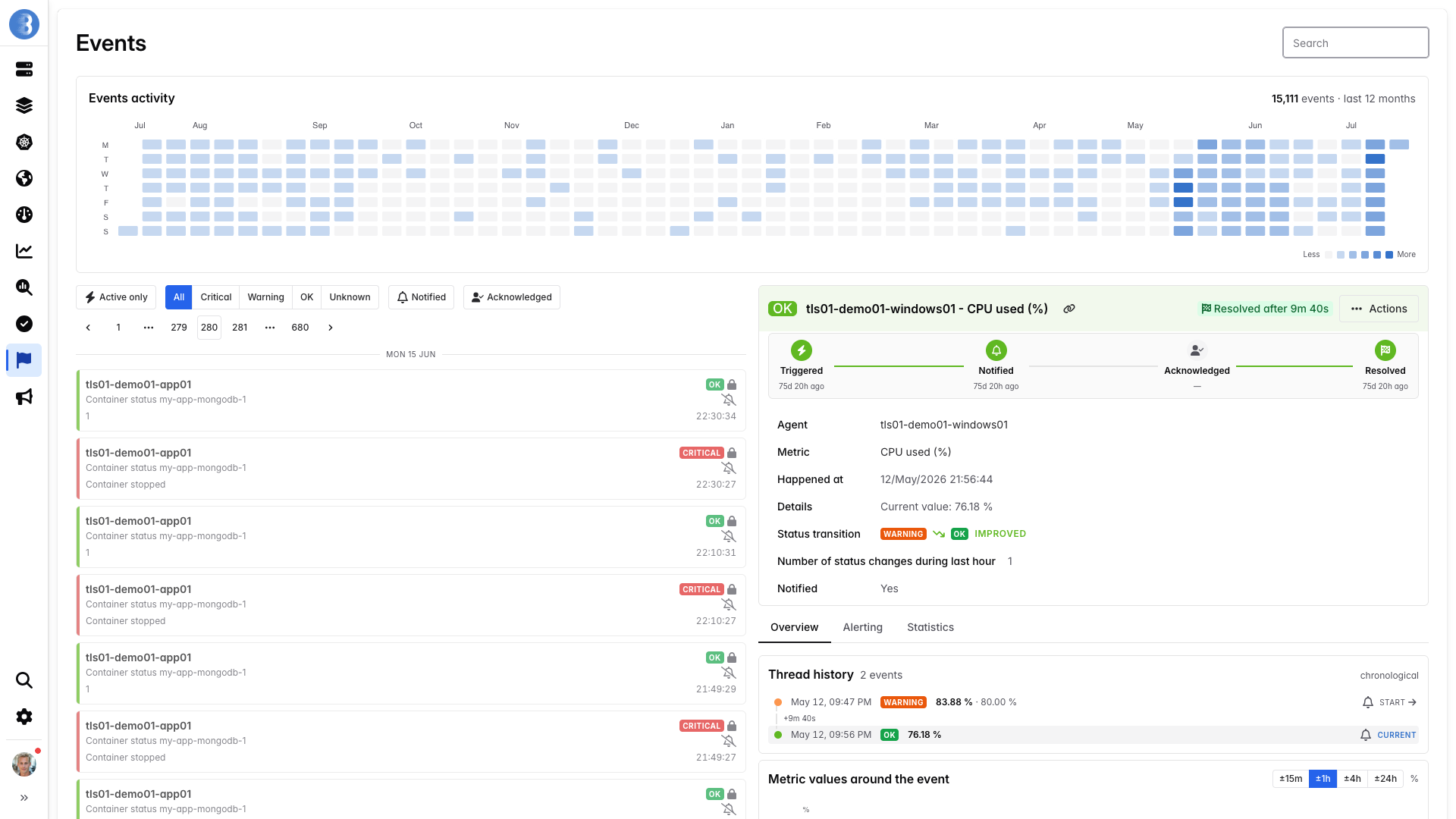The width and height of the screenshot is (1456, 819).
Task: Open the dashboard gauge sidebar icon
Action: pyautogui.click(x=24, y=215)
